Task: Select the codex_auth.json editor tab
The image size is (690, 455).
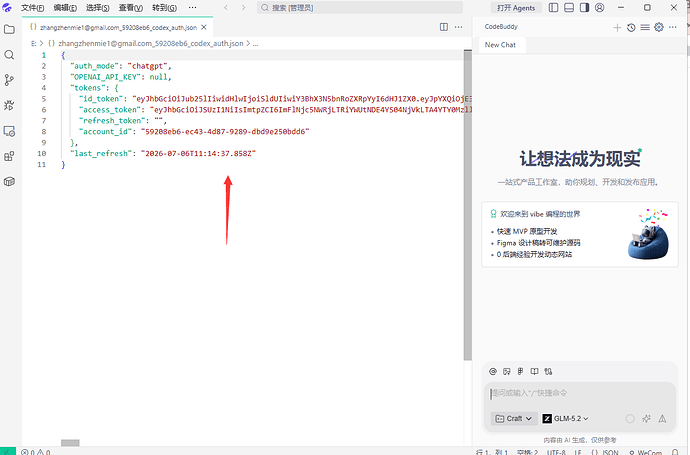Action: click(x=117, y=27)
